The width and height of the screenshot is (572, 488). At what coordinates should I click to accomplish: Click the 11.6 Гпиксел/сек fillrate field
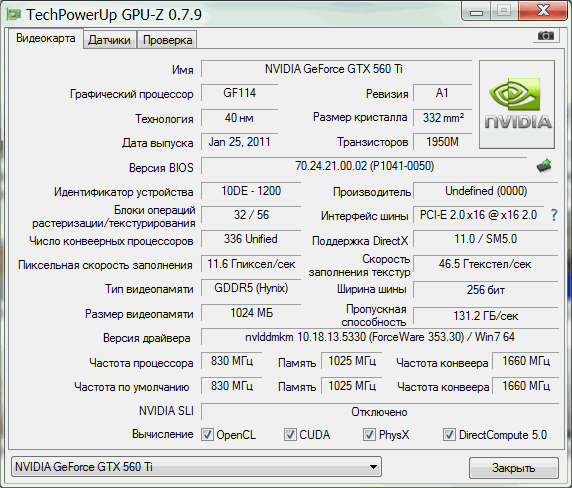point(251,264)
